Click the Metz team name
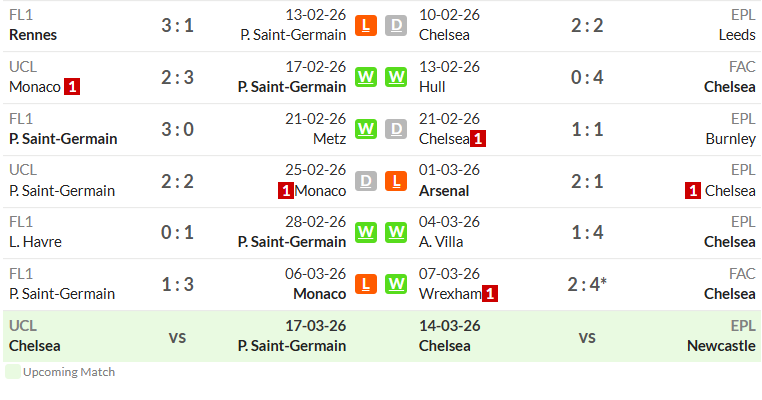The height and width of the screenshot is (400, 762). coord(329,139)
